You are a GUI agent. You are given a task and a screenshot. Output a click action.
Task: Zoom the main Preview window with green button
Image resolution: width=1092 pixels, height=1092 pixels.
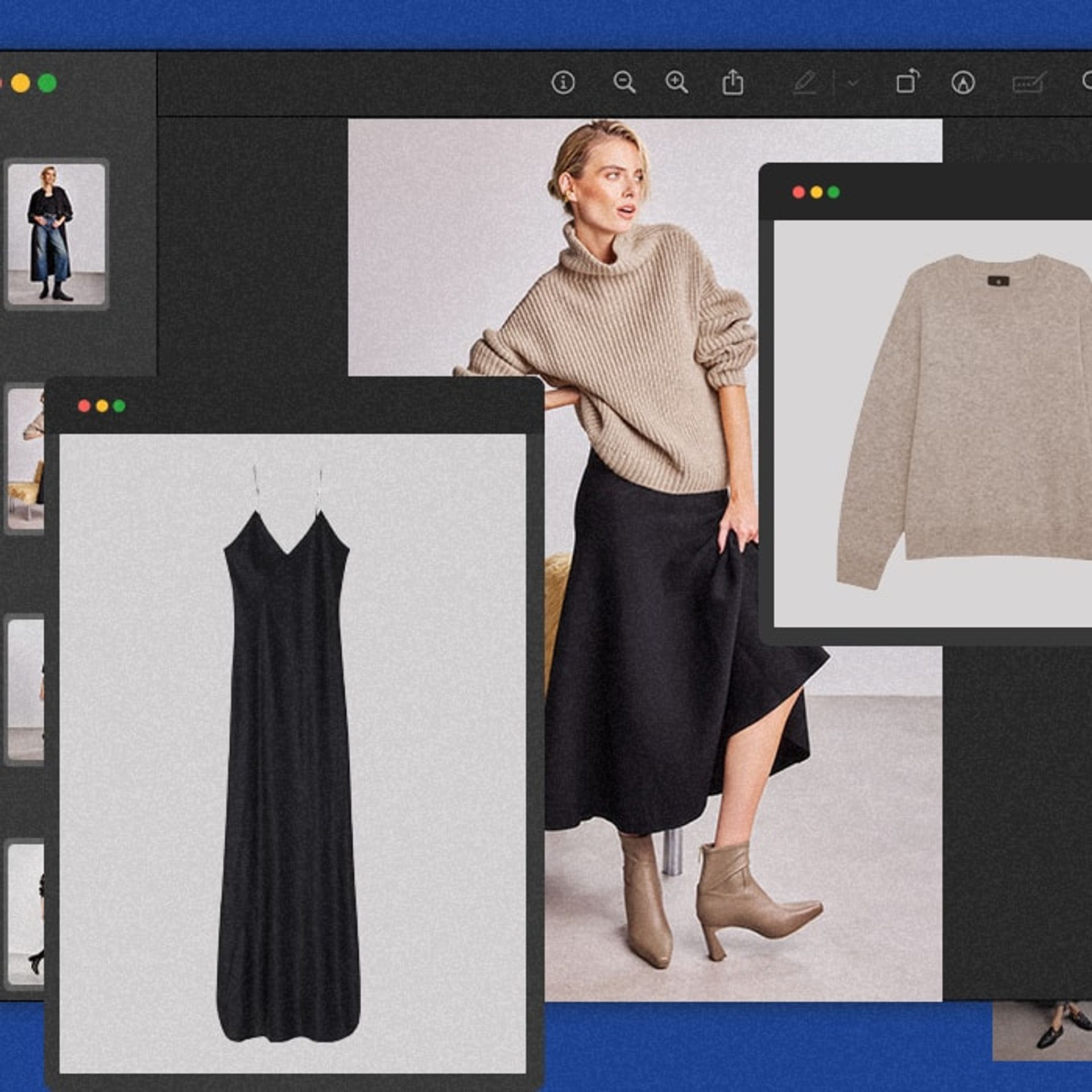click(47, 83)
